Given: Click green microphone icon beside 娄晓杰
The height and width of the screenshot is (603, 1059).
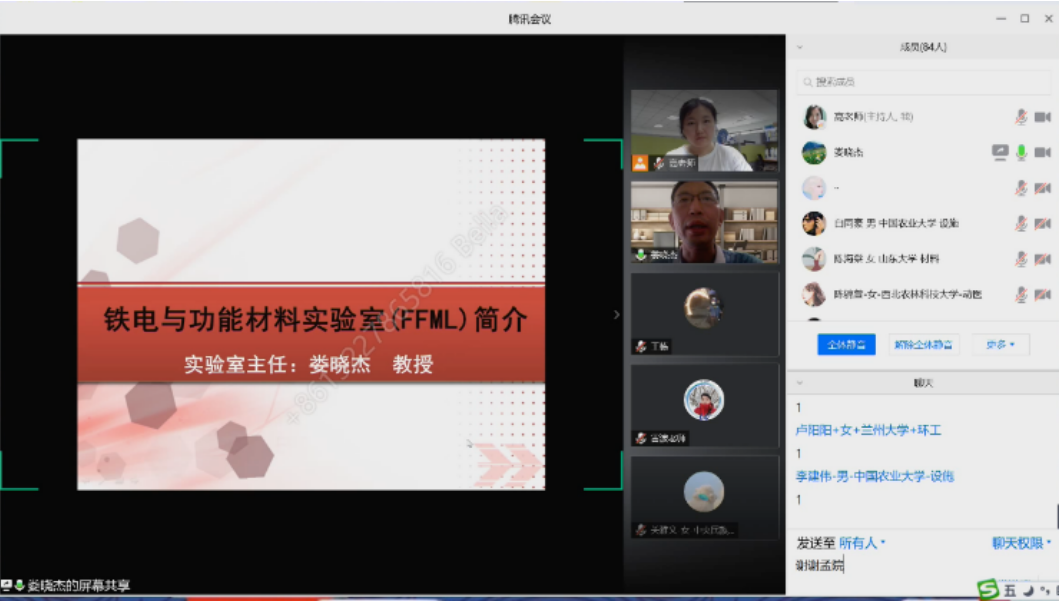Looking at the screenshot, I should tap(1021, 152).
